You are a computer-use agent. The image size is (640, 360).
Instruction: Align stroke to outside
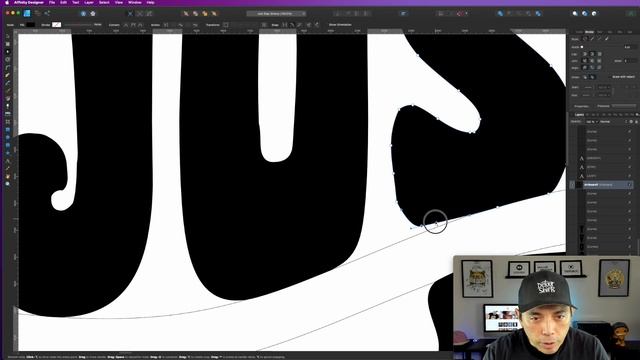[600, 67]
